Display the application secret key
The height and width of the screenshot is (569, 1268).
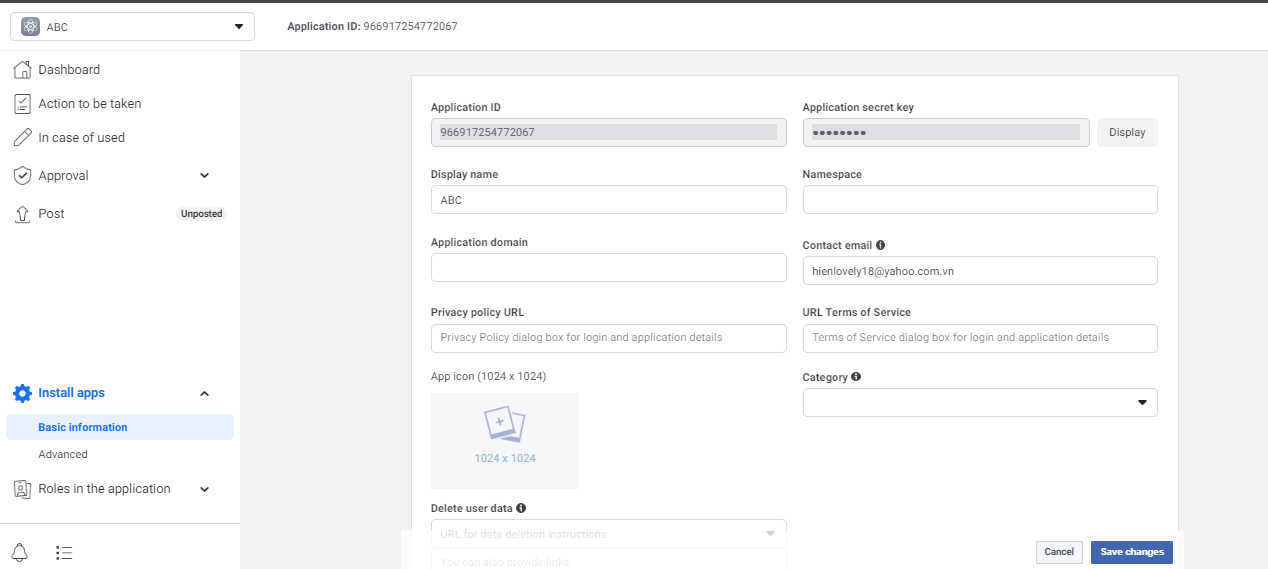(x=1127, y=132)
